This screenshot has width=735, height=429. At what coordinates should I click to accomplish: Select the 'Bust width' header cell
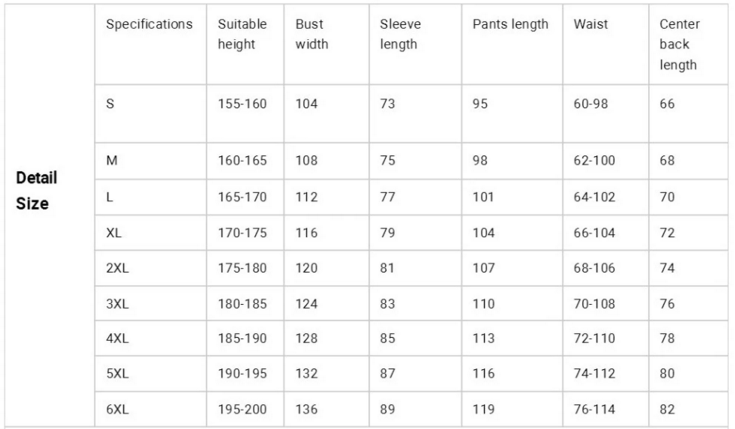tap(312, 34)
